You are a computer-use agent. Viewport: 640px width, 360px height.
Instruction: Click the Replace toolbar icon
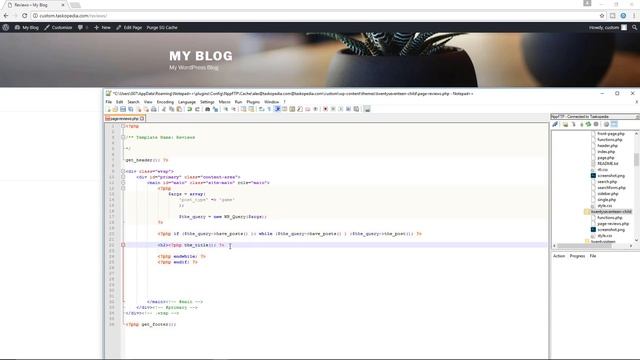point(215,109)
